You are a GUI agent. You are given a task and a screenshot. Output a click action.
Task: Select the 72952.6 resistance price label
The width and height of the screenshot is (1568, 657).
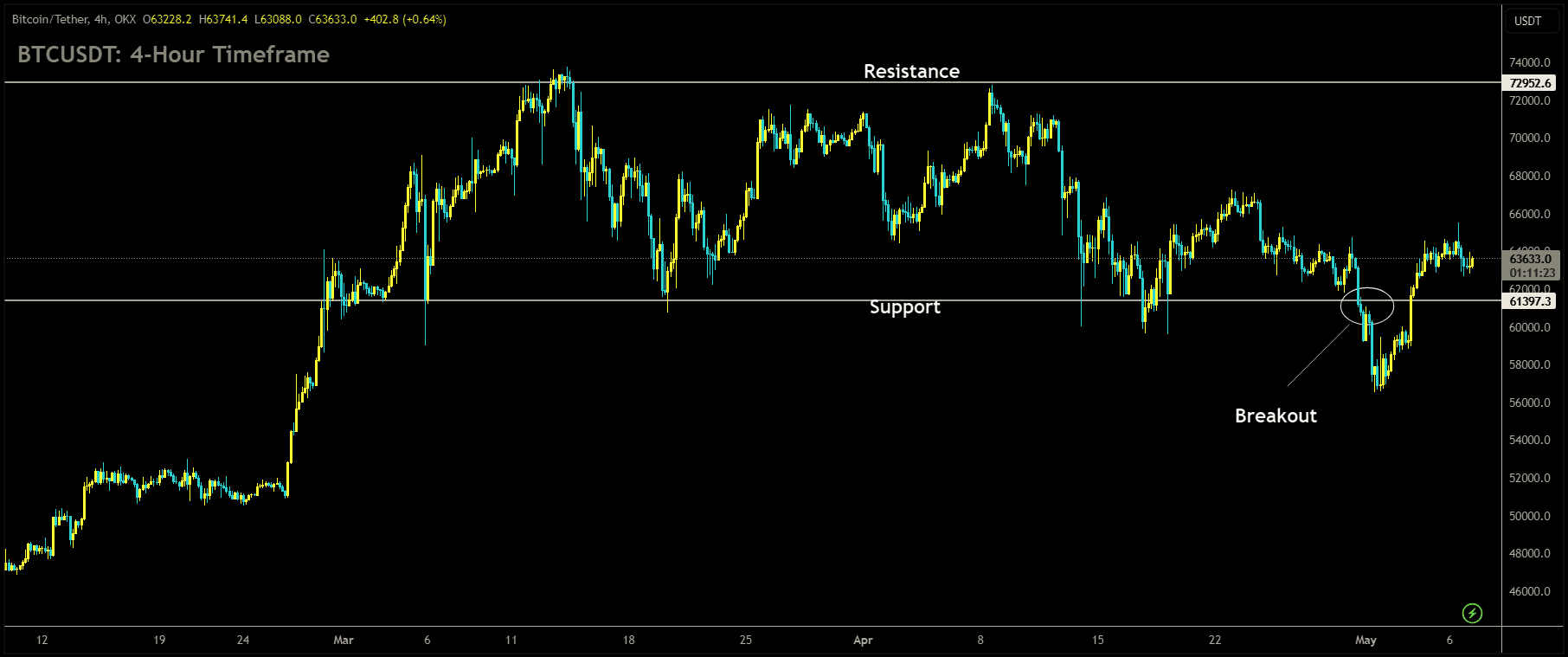(1530, 83)
